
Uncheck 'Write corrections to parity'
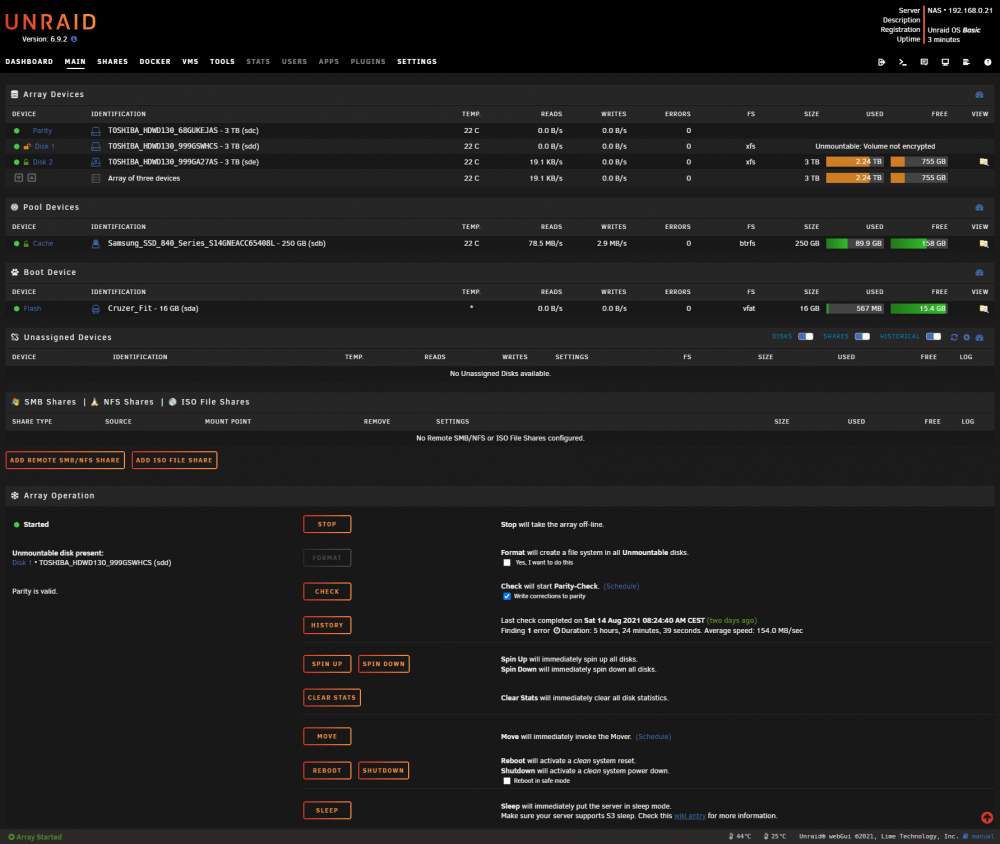[x=507, y=596]
